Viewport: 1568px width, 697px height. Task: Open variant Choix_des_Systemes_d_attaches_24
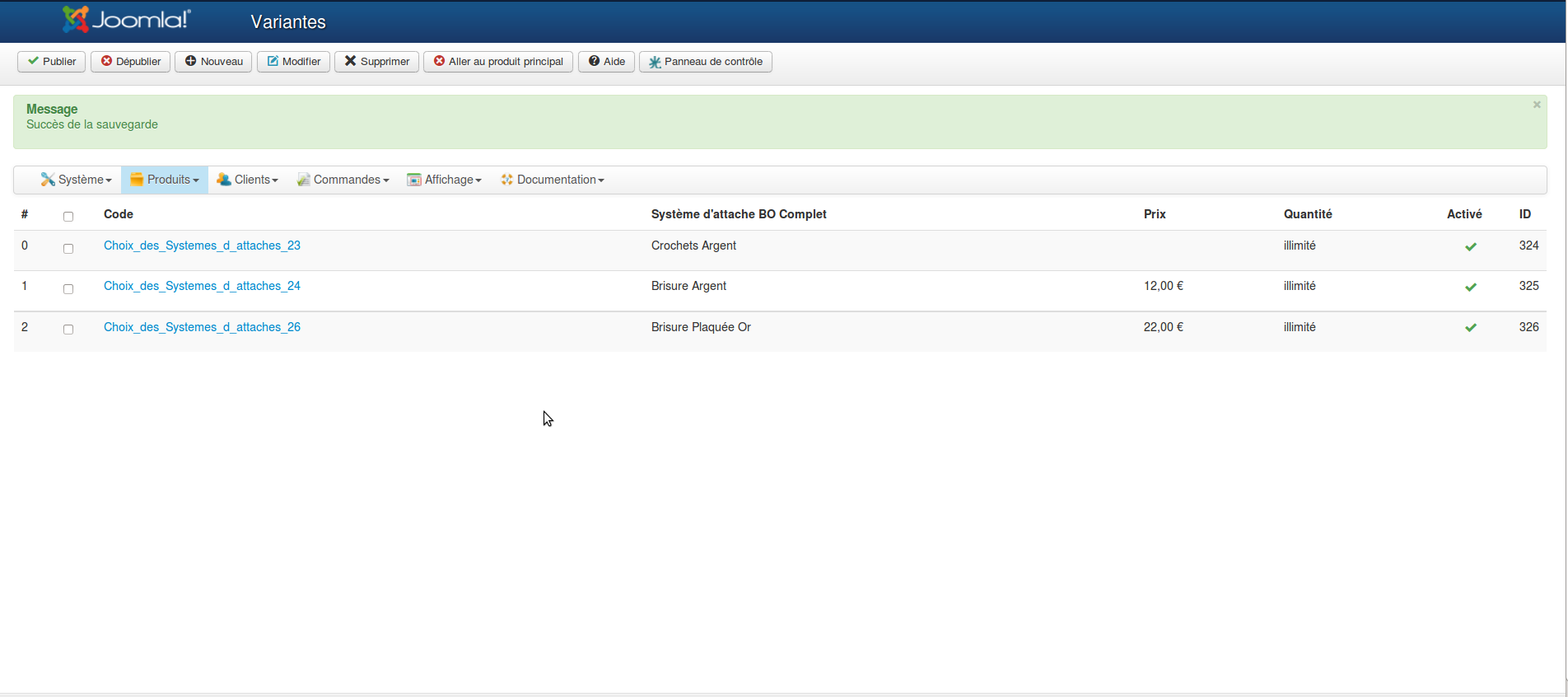[202, 286]
